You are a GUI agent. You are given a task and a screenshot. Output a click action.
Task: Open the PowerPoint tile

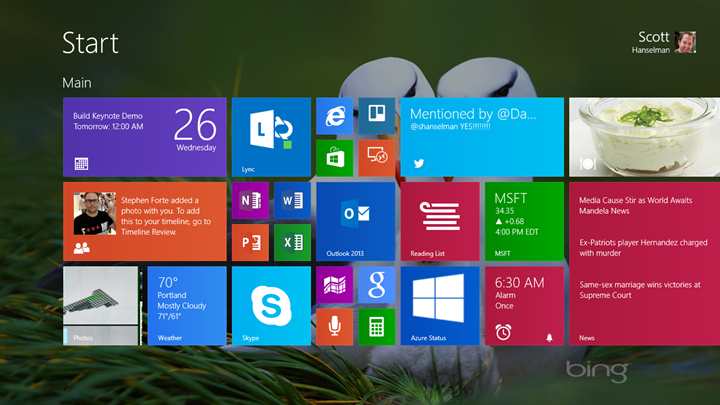pos(250,242)
